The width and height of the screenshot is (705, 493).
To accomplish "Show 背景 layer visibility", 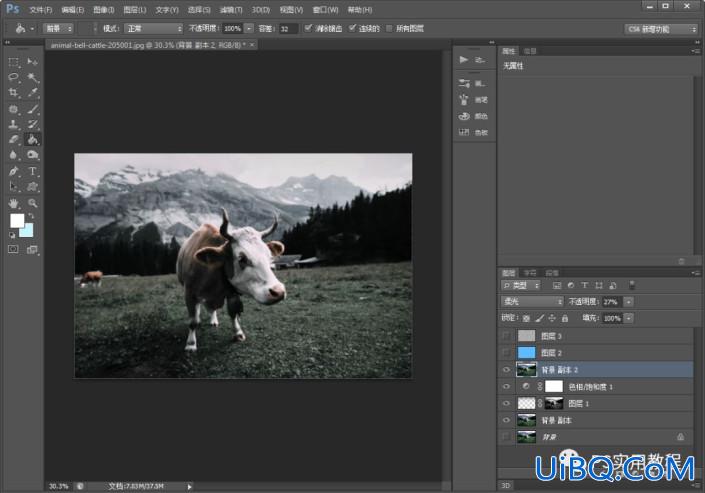I will [x=506, y=437].
